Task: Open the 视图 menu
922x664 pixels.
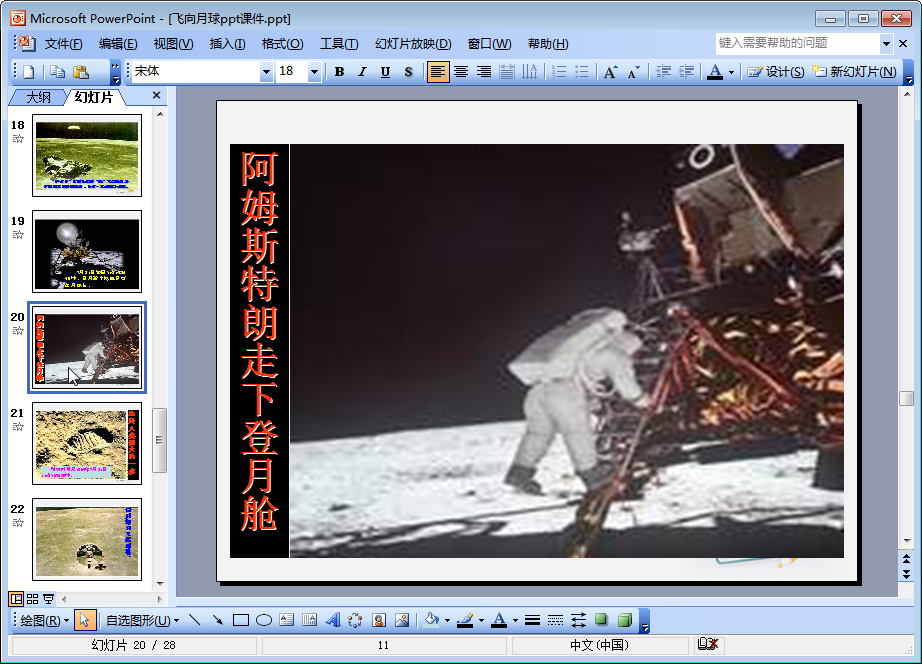Action: 173,44
